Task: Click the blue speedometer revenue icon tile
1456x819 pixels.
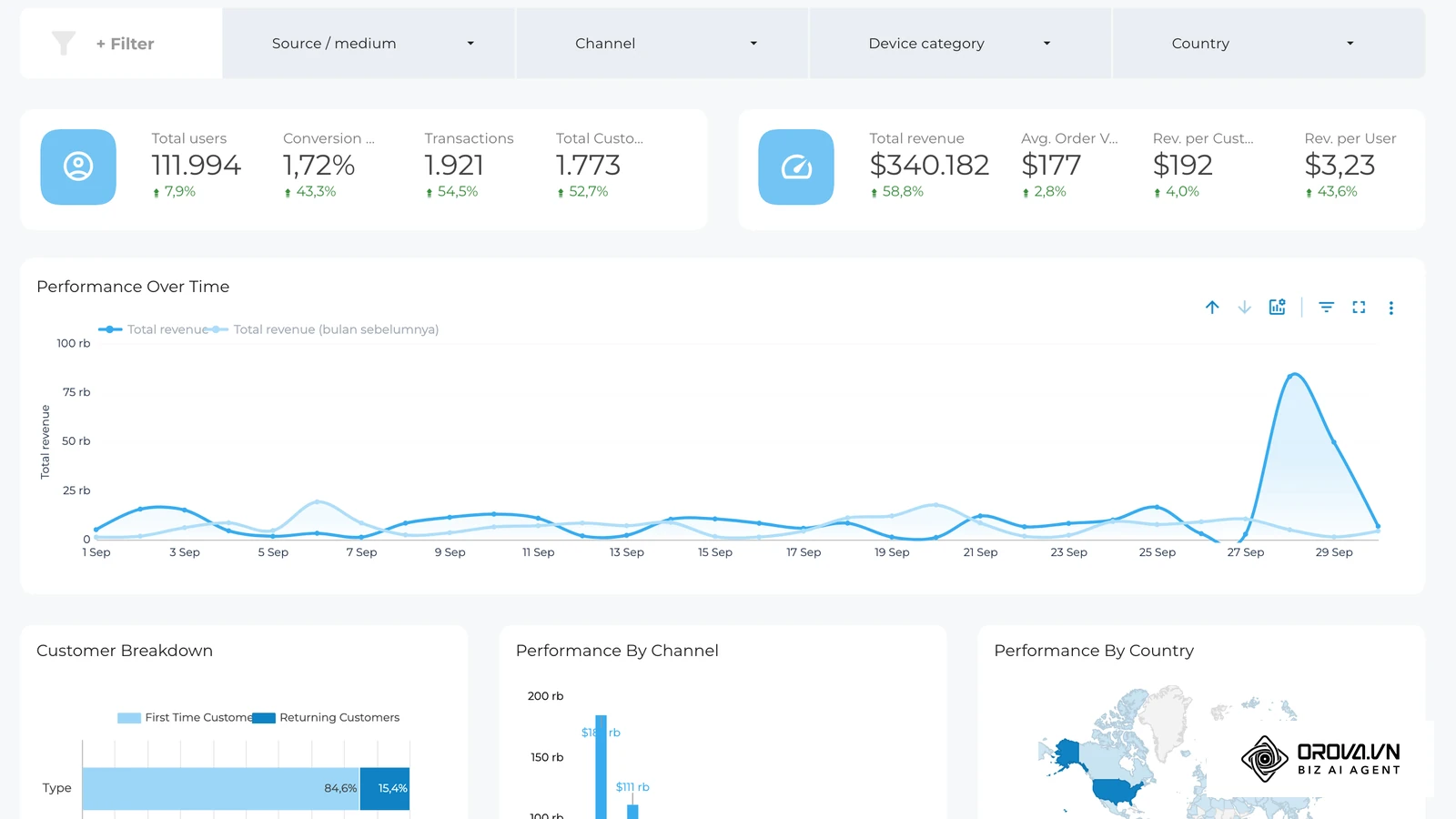Action: click(796, 167)
